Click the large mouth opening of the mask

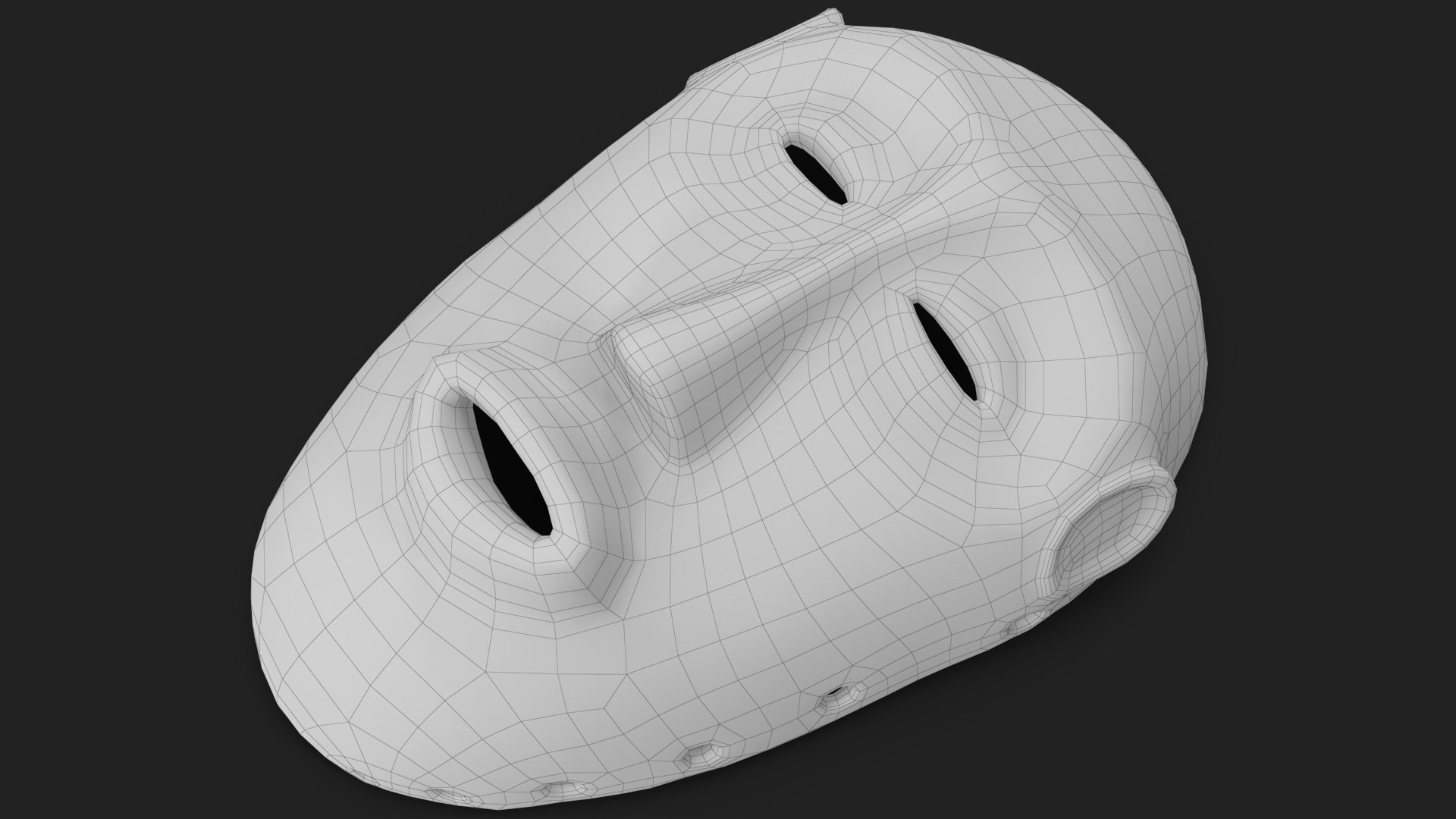click(514, 472)
